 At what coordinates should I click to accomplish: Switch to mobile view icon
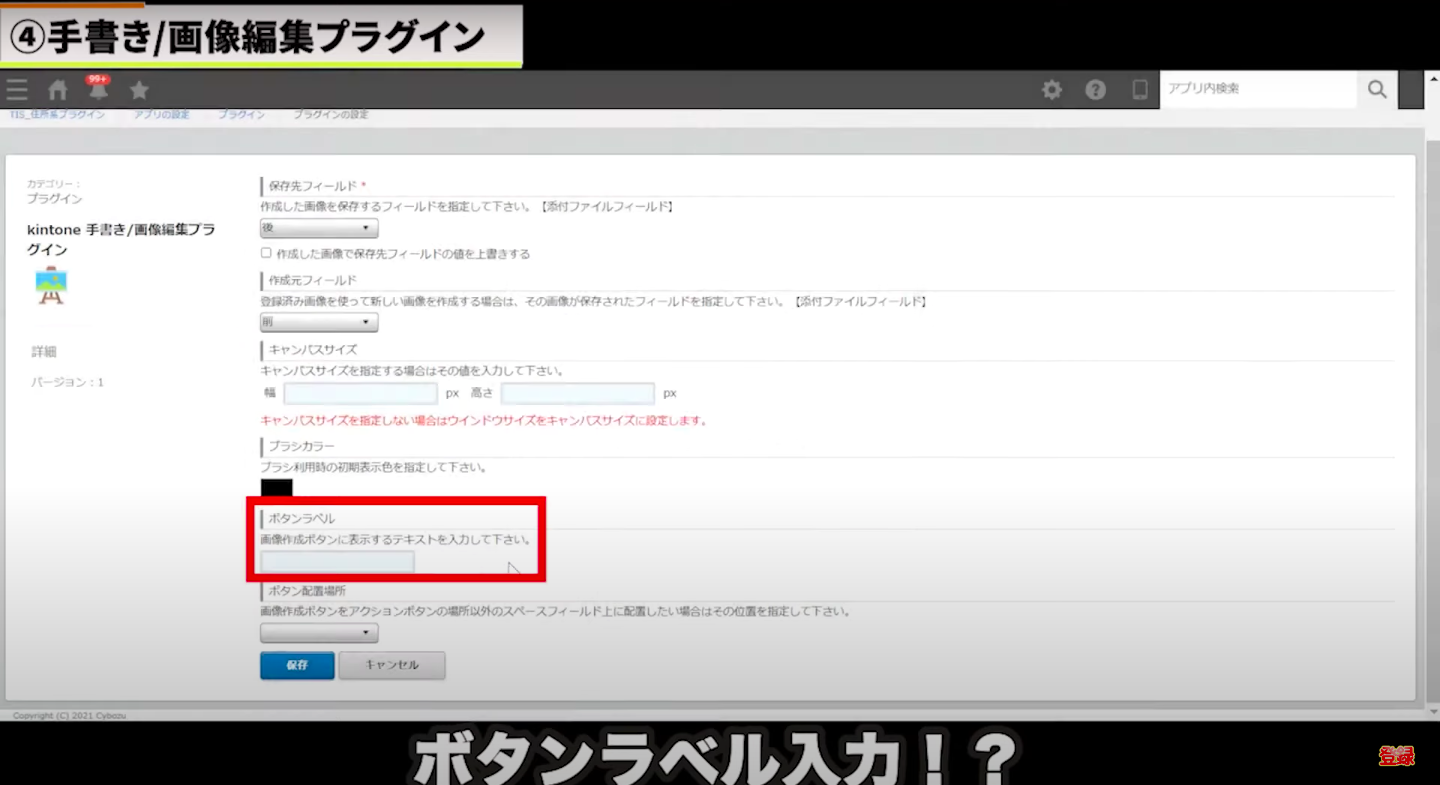click(1140, 90)
